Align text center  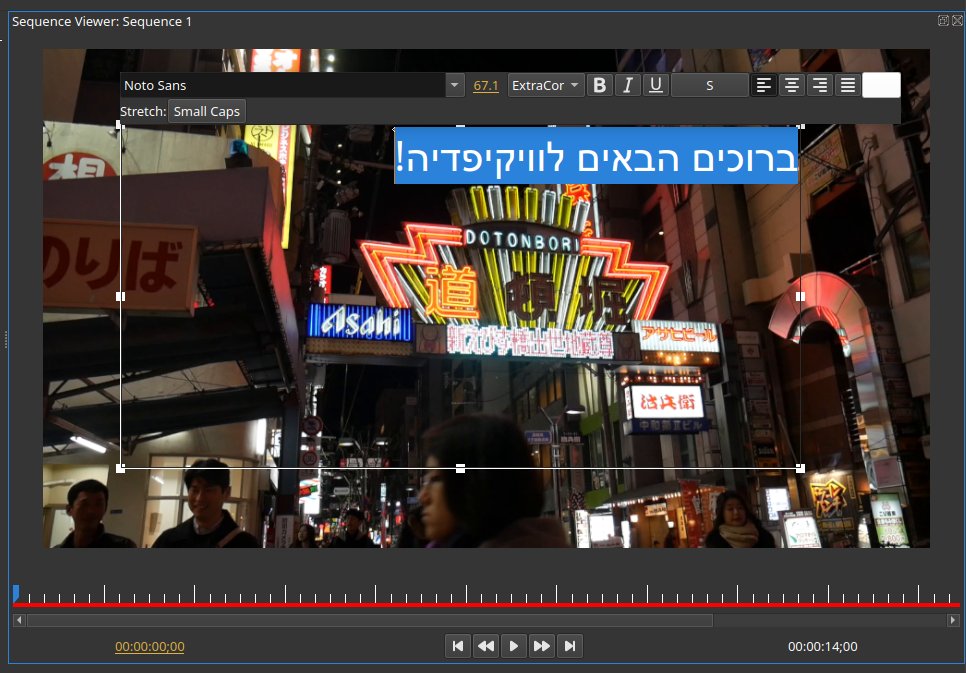[792, 85]
